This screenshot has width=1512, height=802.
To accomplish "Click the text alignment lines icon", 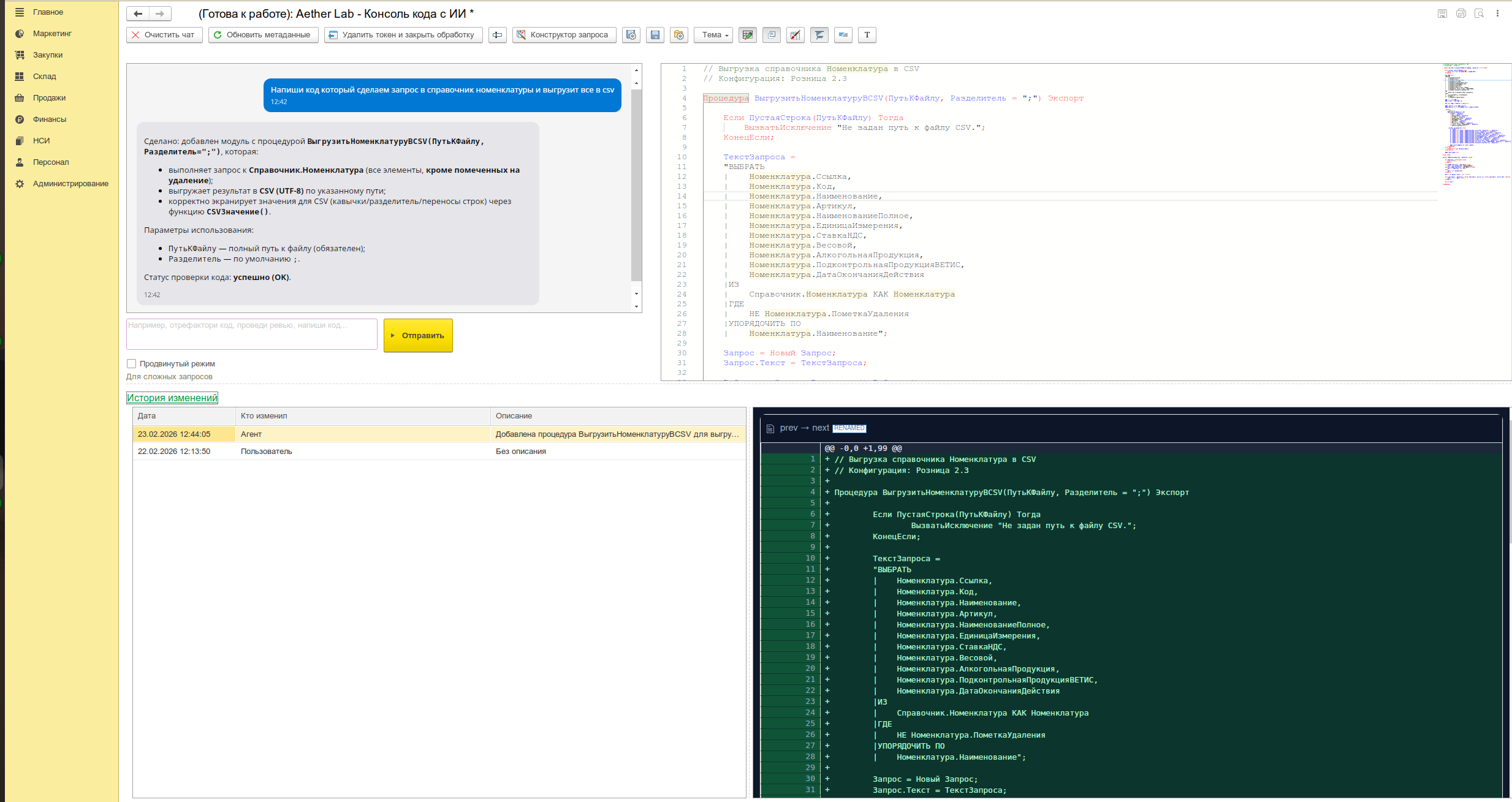I will (x=819, y=35).
